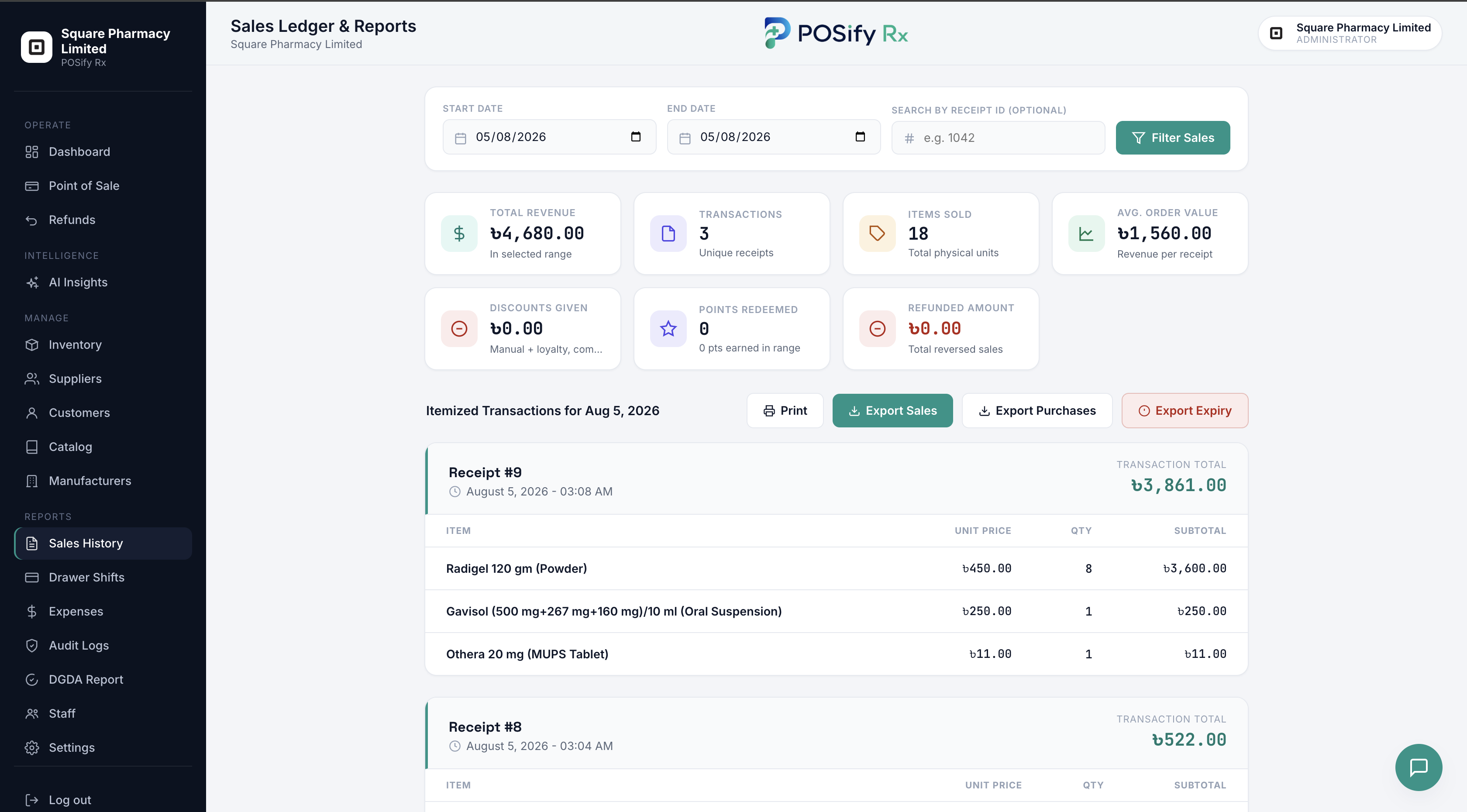
Task: Click the clock icon beside Receipt #9 date
Action: pyautogui.click(x=455, y=492)
